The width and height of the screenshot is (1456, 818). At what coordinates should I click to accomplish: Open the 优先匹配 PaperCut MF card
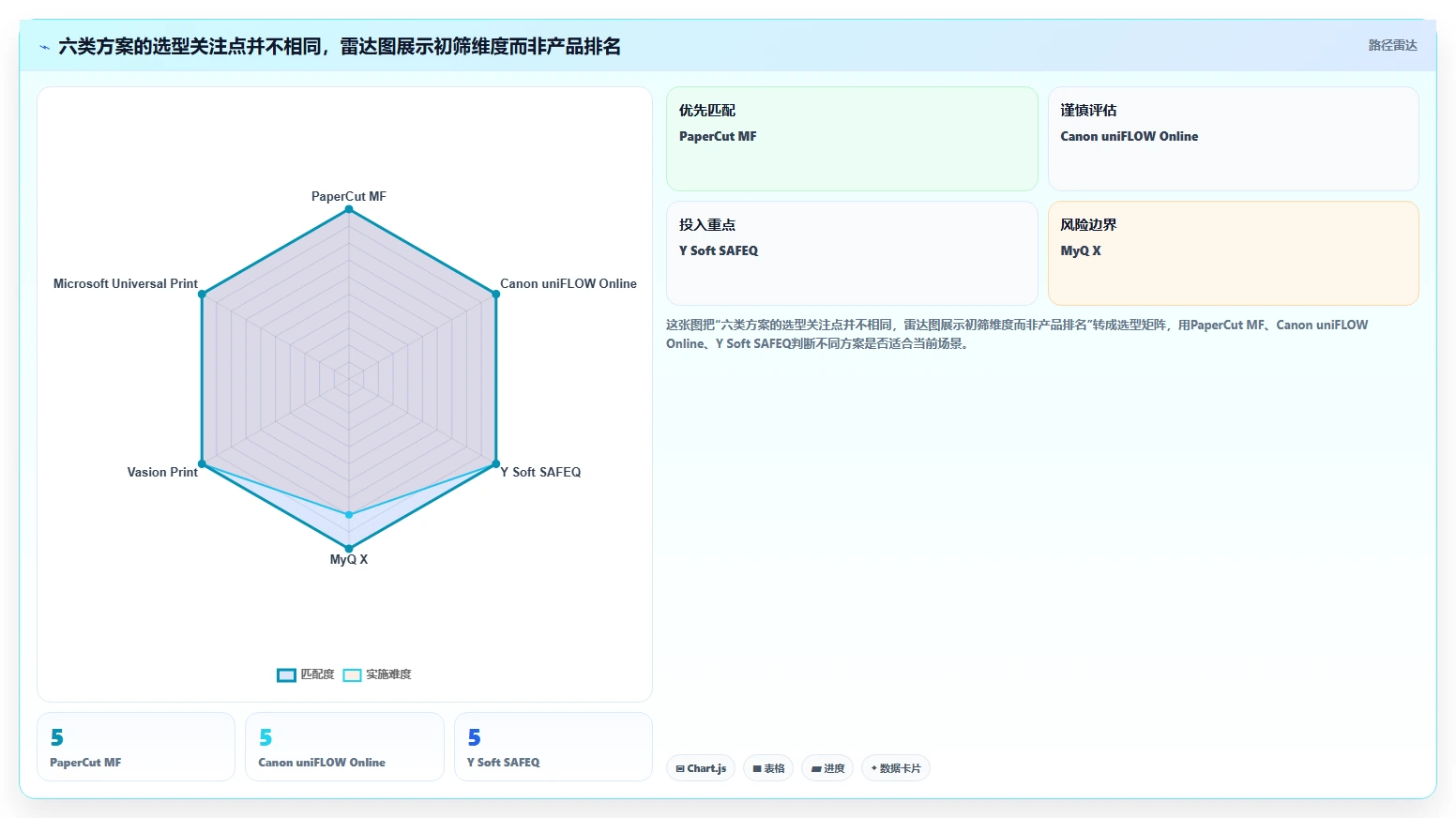tap(852, 139)
